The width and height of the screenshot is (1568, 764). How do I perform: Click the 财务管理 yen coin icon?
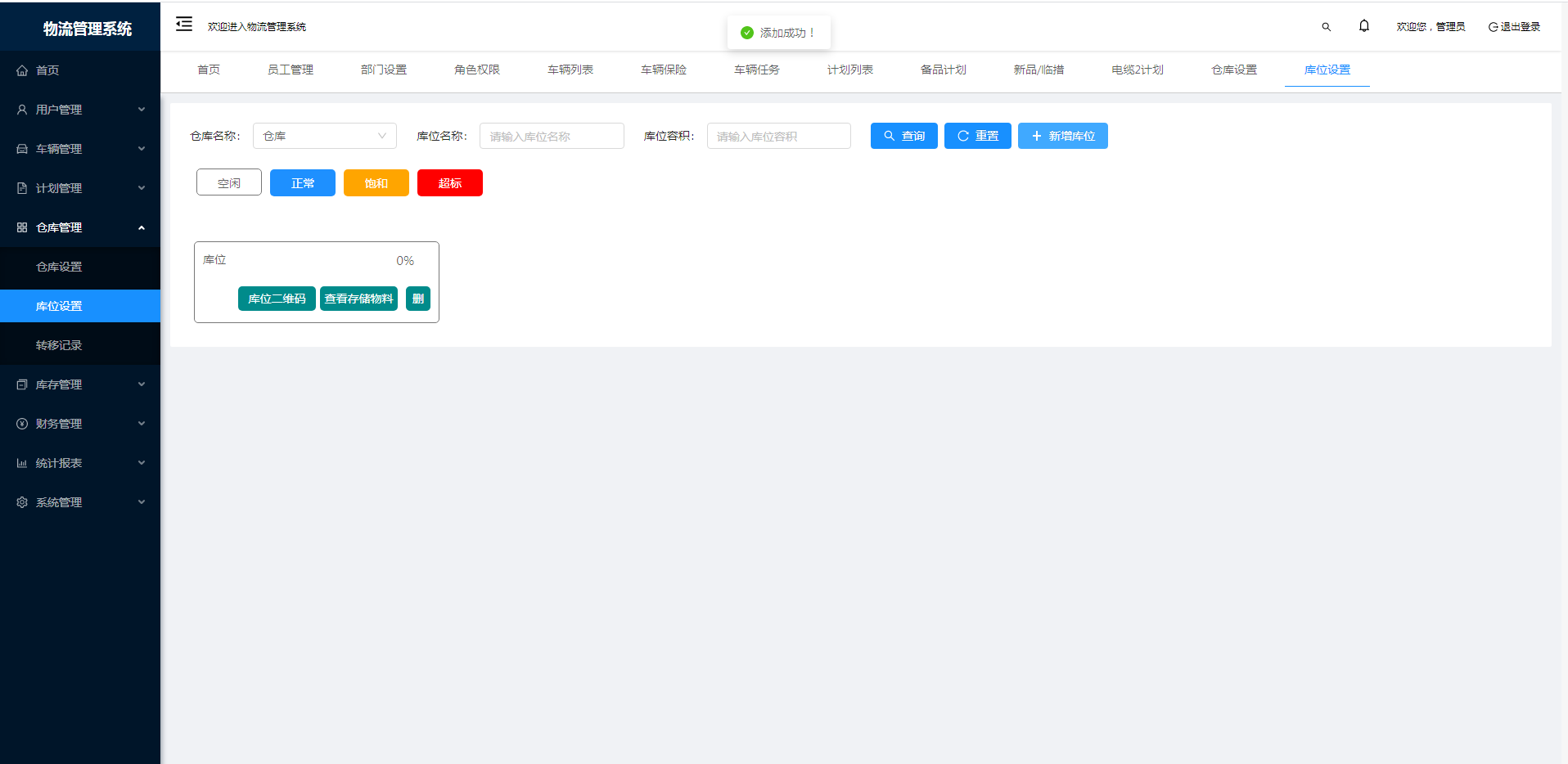(x=22, y=424)
